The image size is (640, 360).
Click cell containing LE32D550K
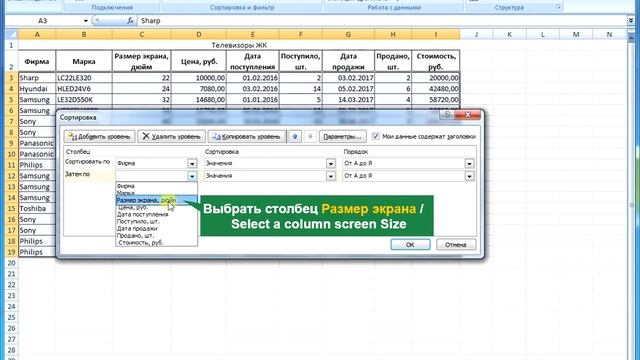click(x=84, y=100)
